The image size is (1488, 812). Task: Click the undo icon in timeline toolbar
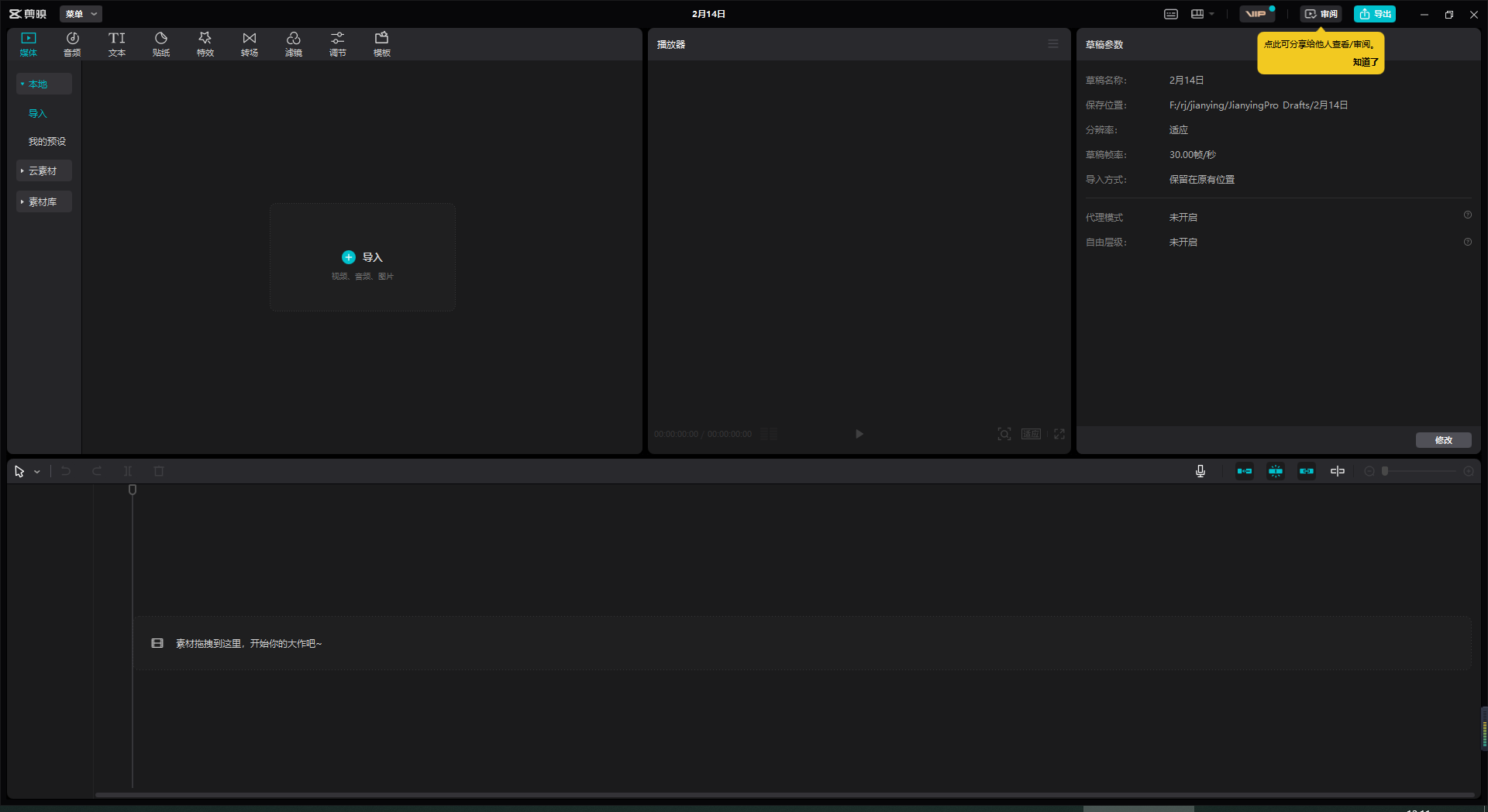(66, 471)
